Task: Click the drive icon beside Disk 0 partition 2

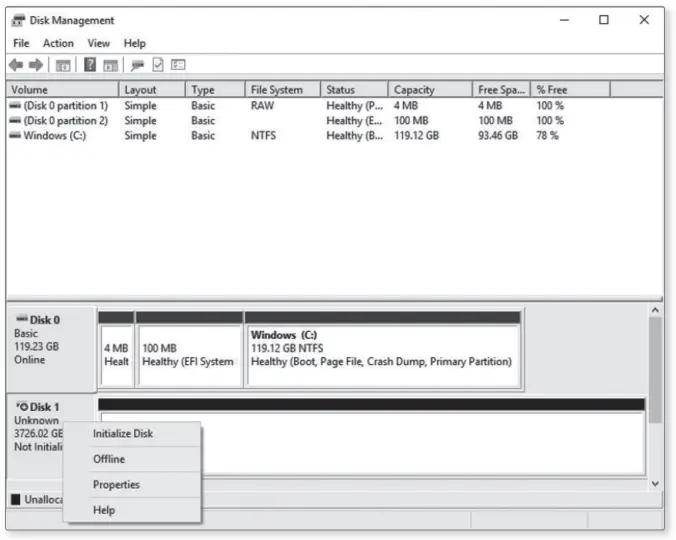Action: point(15,120)
